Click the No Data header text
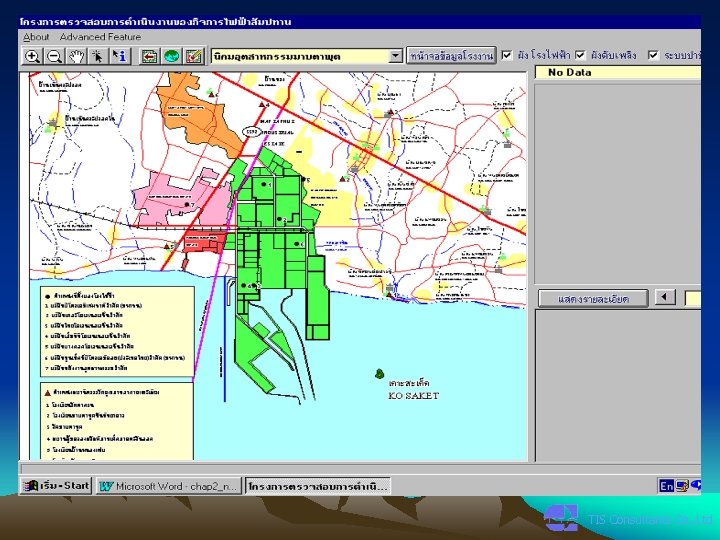The height and width of the screenshot is (540, 720). pyautogui.click(x=569, y=72)
